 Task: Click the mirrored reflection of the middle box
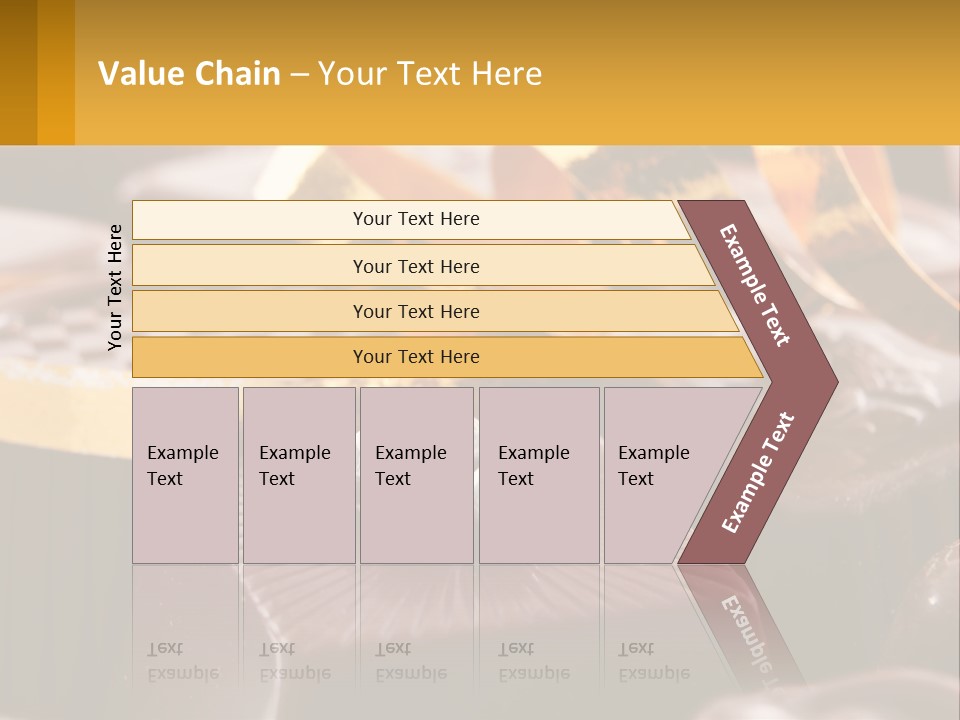(x=416, y=630)
